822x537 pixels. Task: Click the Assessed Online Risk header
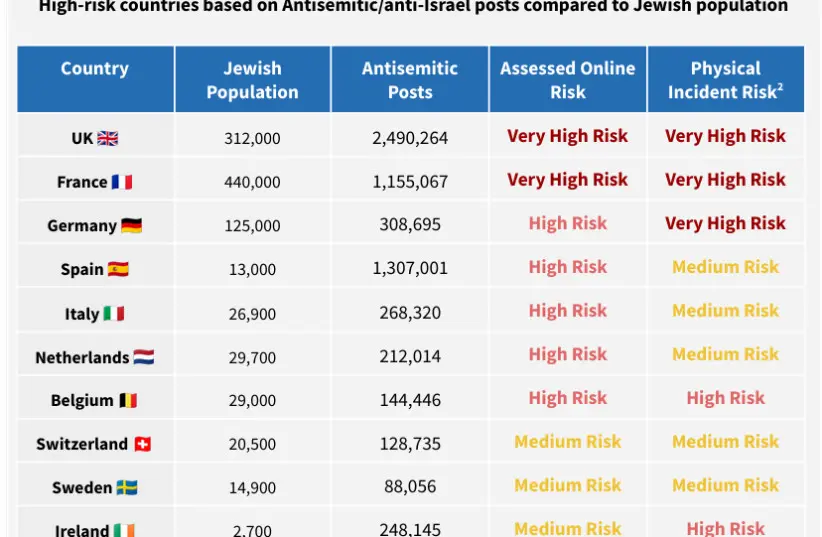point(567,80)
